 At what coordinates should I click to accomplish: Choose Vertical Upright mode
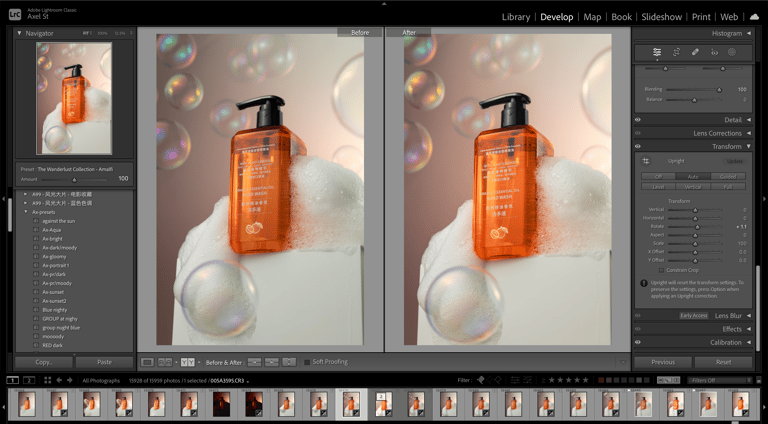(x=693, y=187)
